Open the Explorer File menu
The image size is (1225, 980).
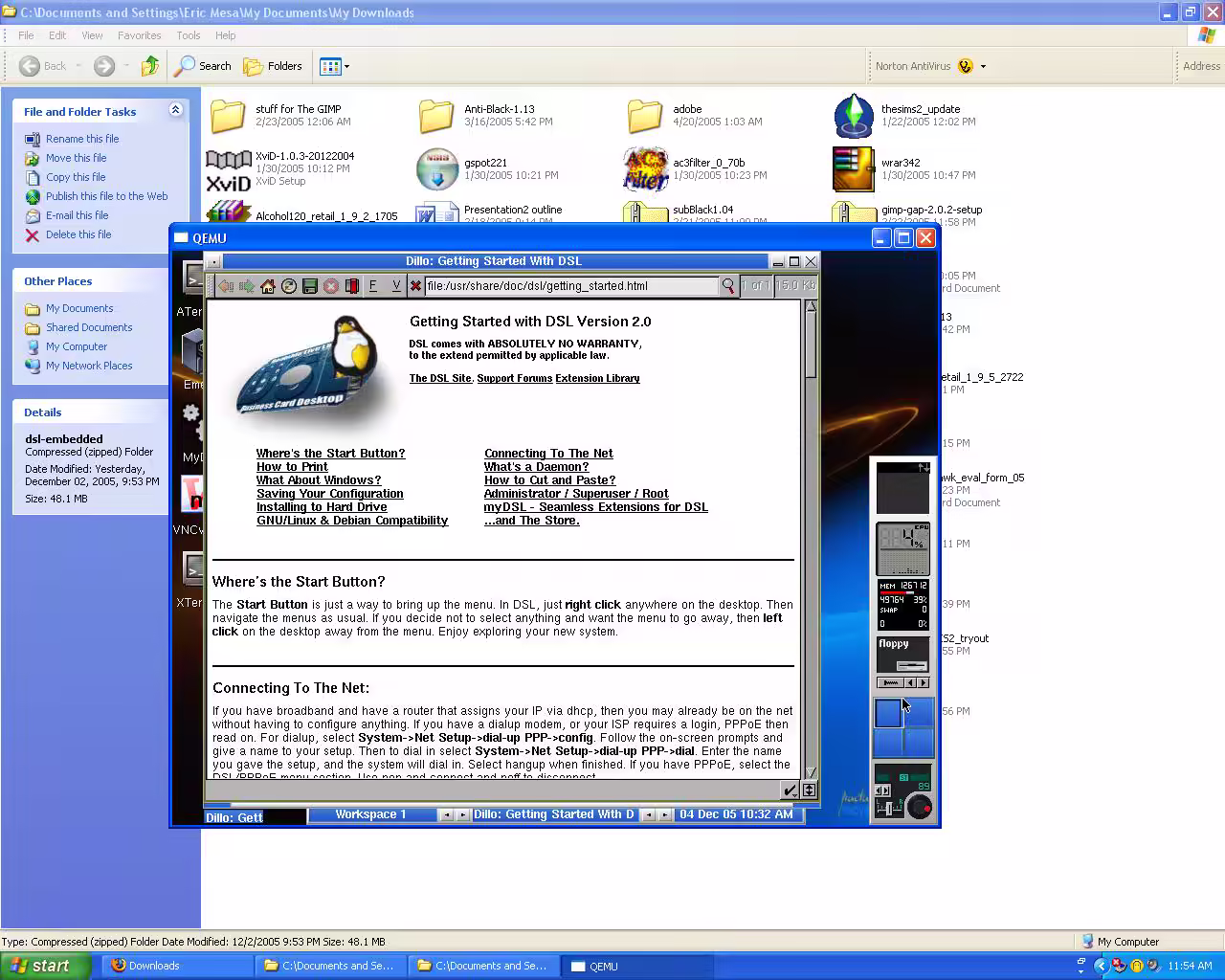click(26, 35)
